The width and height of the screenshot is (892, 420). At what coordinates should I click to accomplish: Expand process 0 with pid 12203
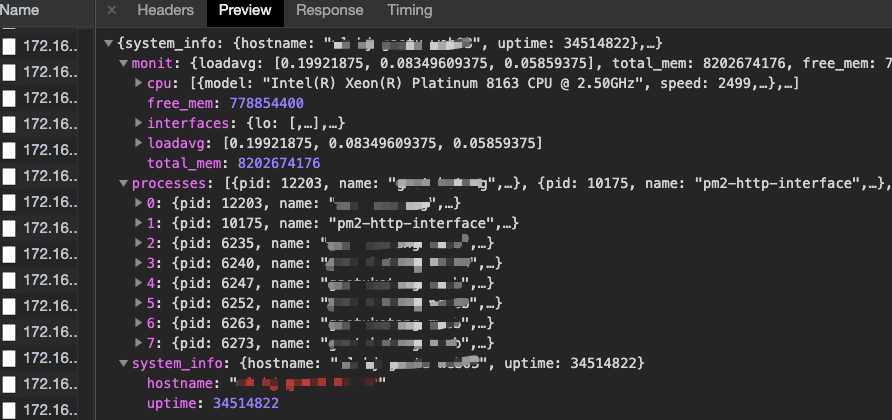click(138, 203)
